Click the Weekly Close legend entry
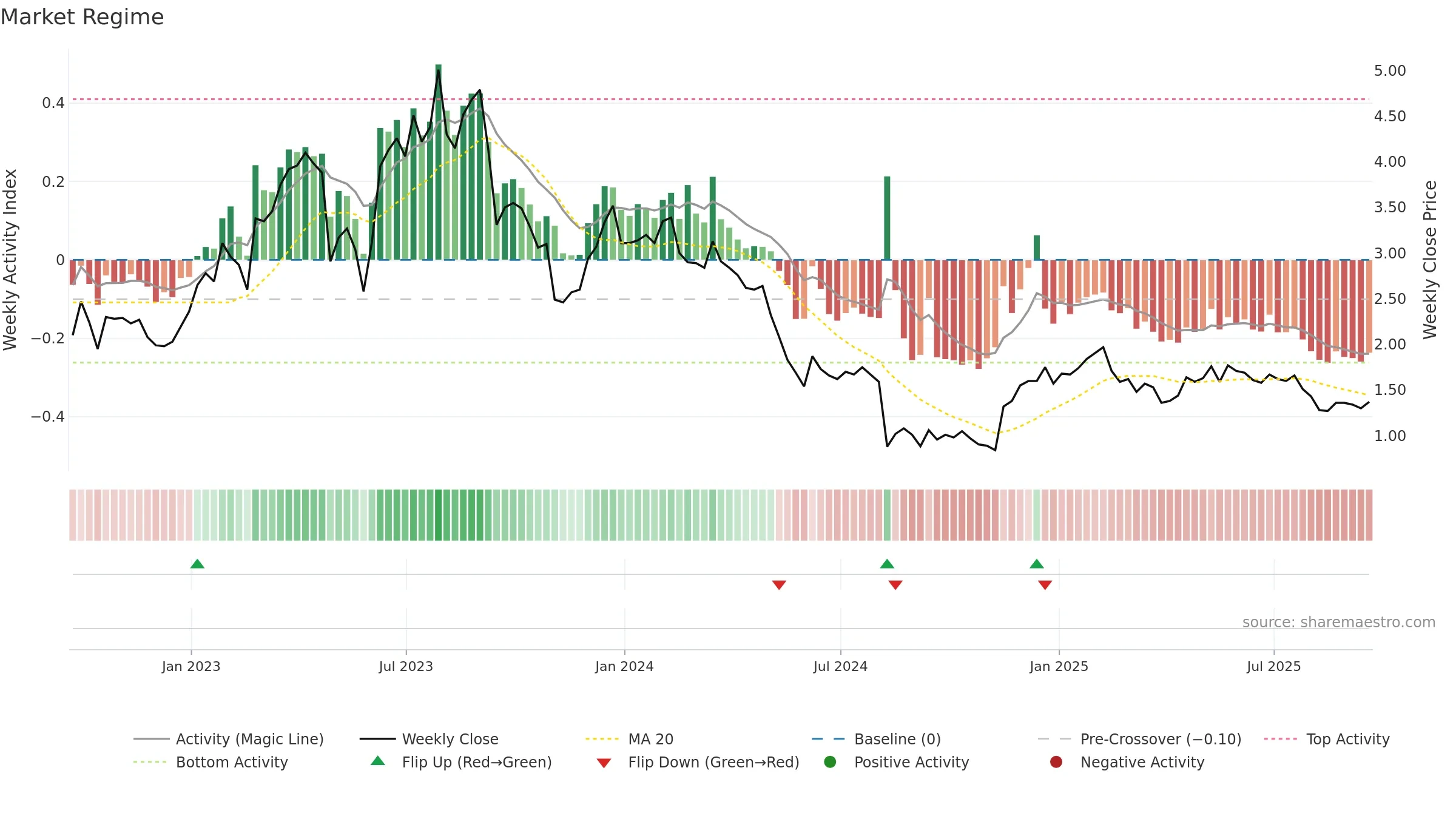1456x819 pixels. (x=429, y=739)
